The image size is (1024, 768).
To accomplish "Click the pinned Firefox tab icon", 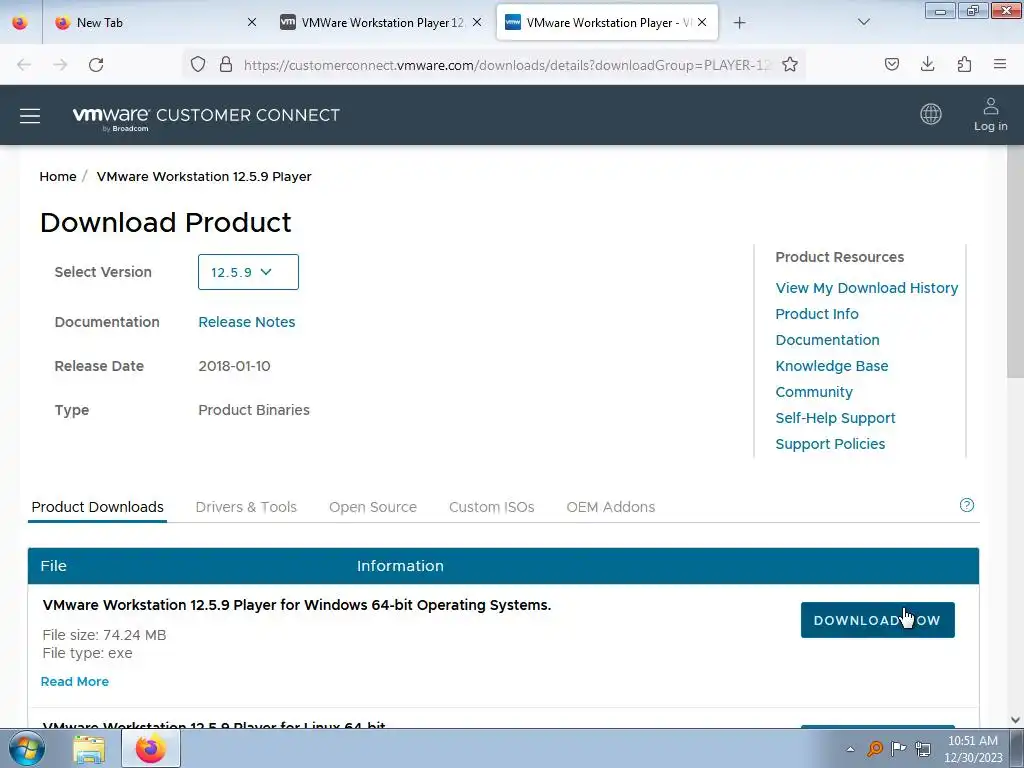I will point(20,22).
